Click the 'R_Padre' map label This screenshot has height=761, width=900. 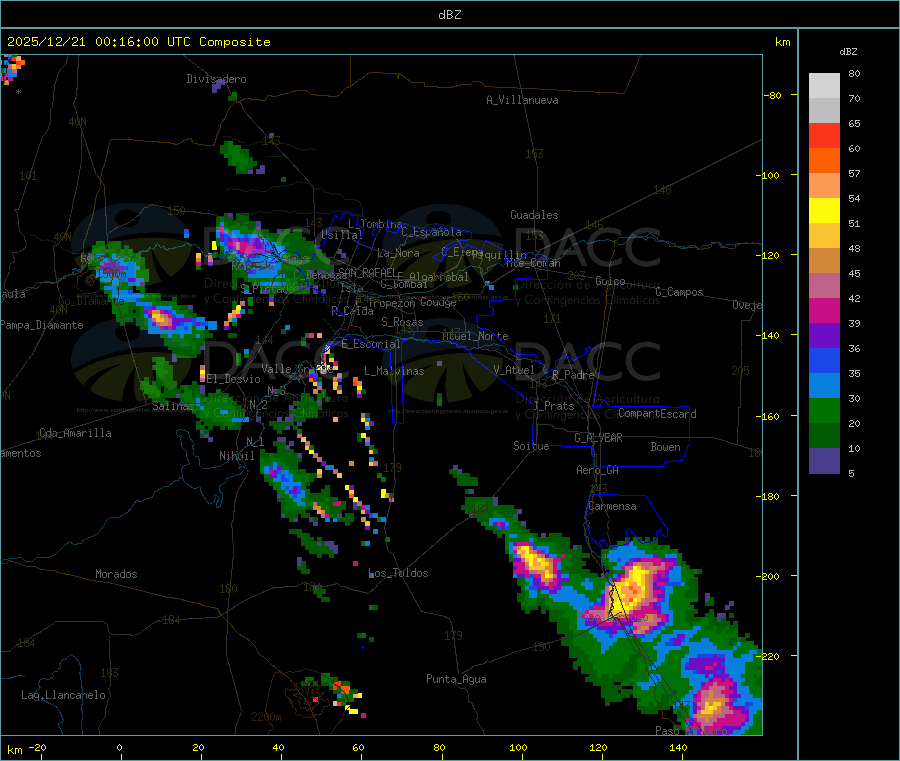(x=573, y=375)
